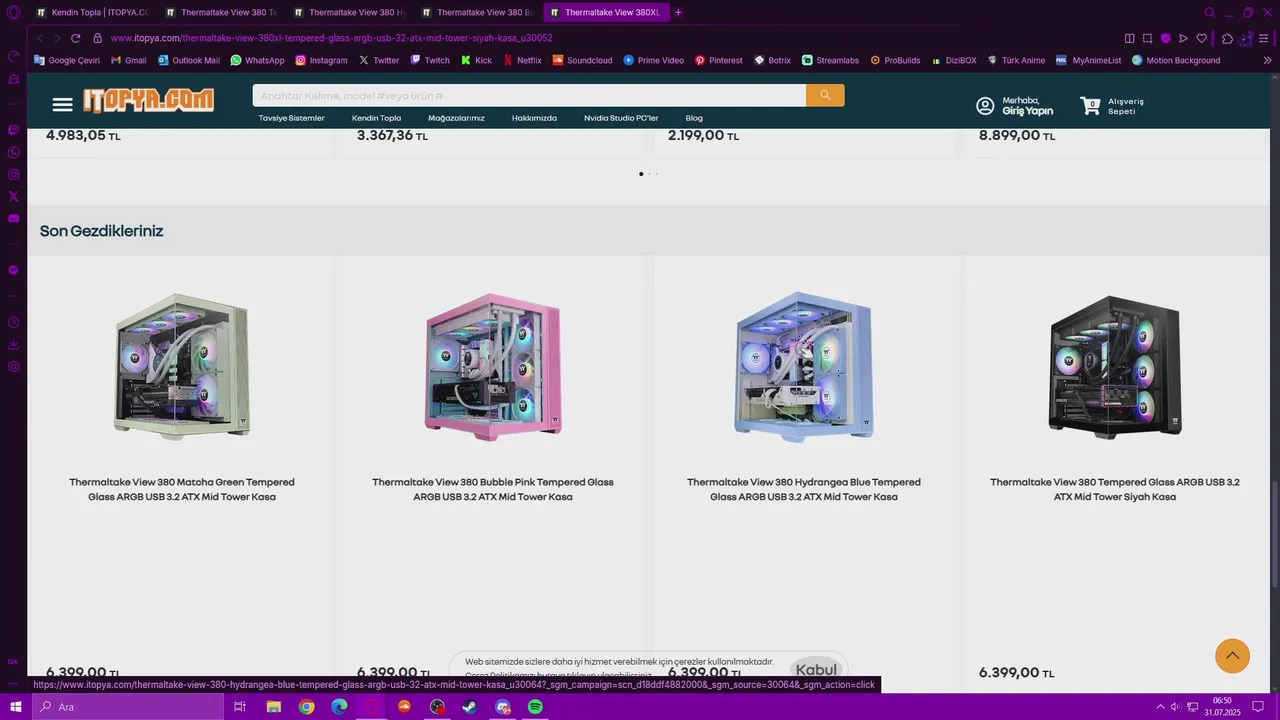Viewport: 1280px width, 720px height.
Task: Click the orange search magnifier button
Action: pyautogui.click(x=825, y=95)
